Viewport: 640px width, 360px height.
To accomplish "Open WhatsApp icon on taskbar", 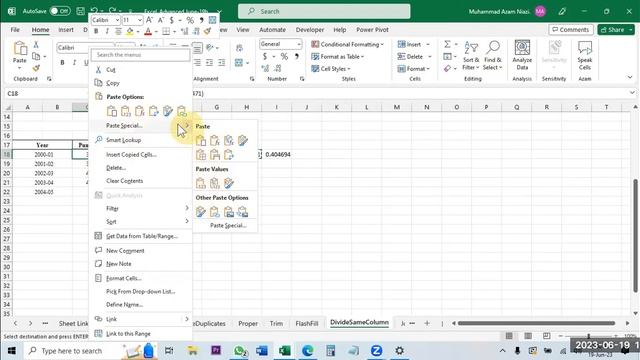I will pos(240,351).
